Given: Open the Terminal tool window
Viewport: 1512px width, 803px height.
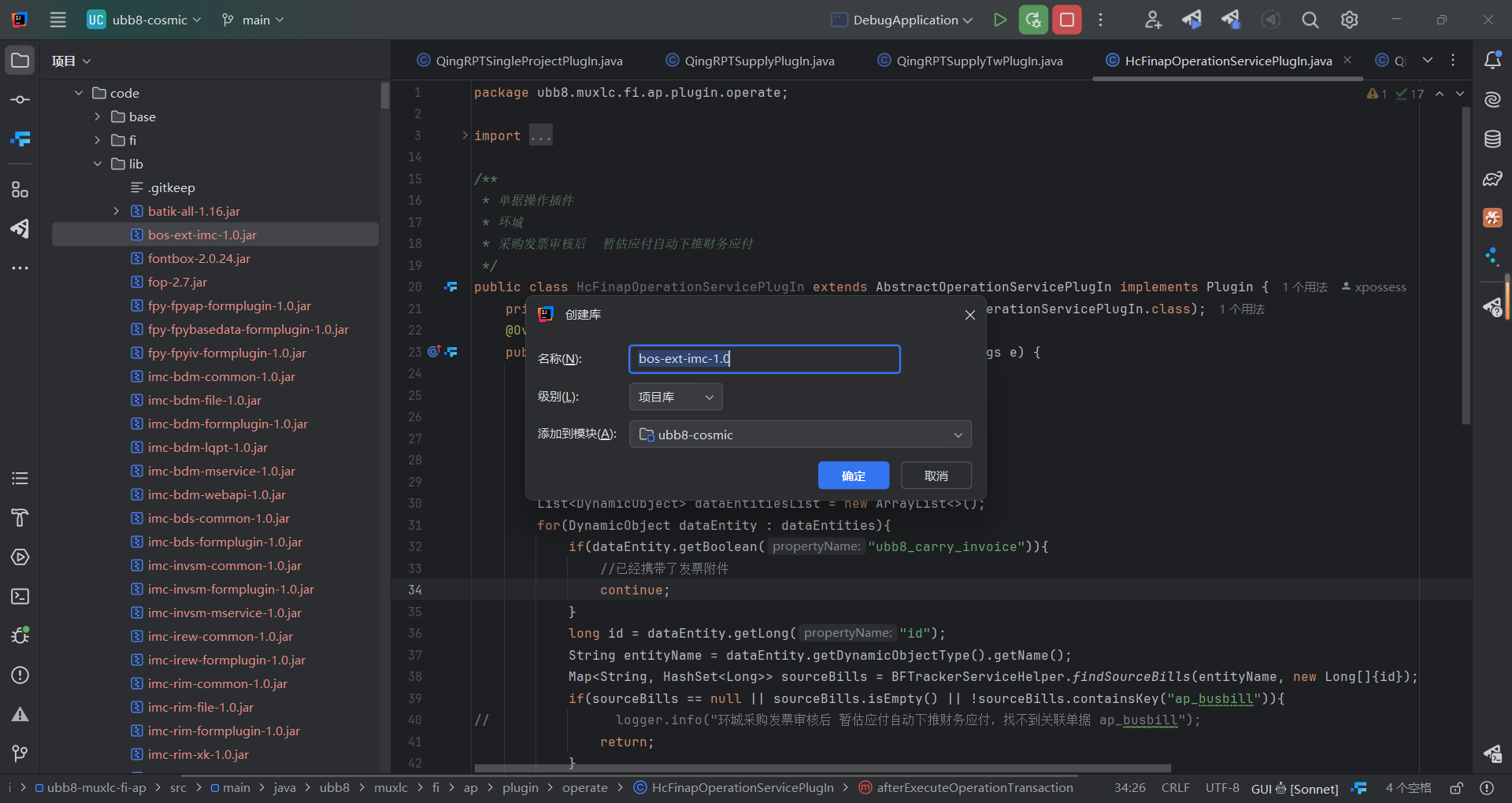Looking at the screenshot, I should (x=20, y=596).
